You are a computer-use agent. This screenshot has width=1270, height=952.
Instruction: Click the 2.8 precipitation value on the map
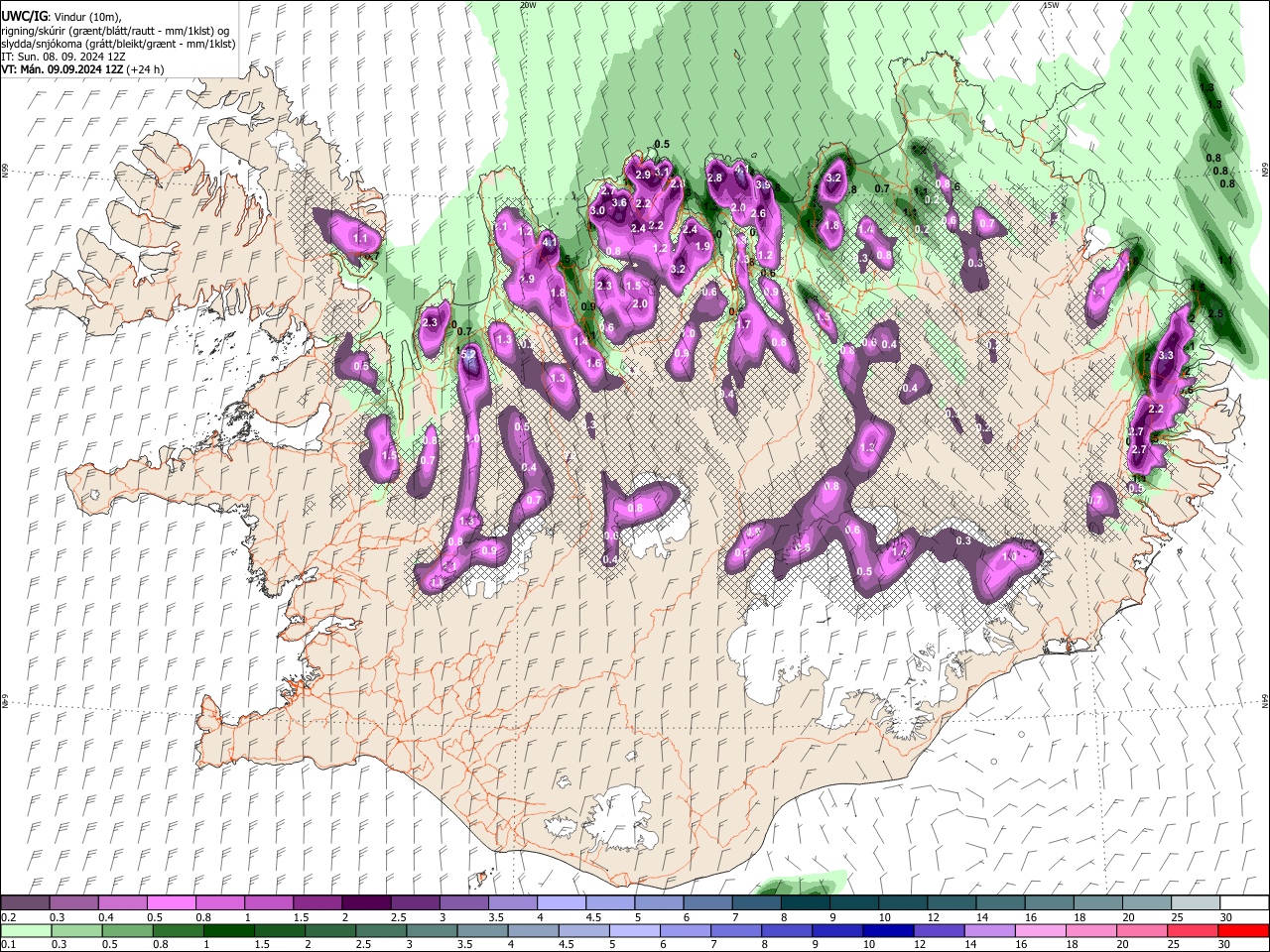pyautogui.click(x=714, y=178)
